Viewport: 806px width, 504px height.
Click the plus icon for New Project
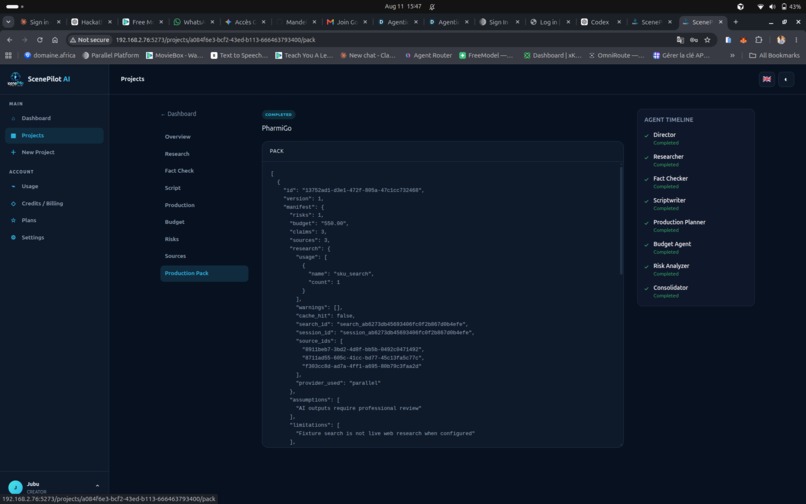(13, 152)
